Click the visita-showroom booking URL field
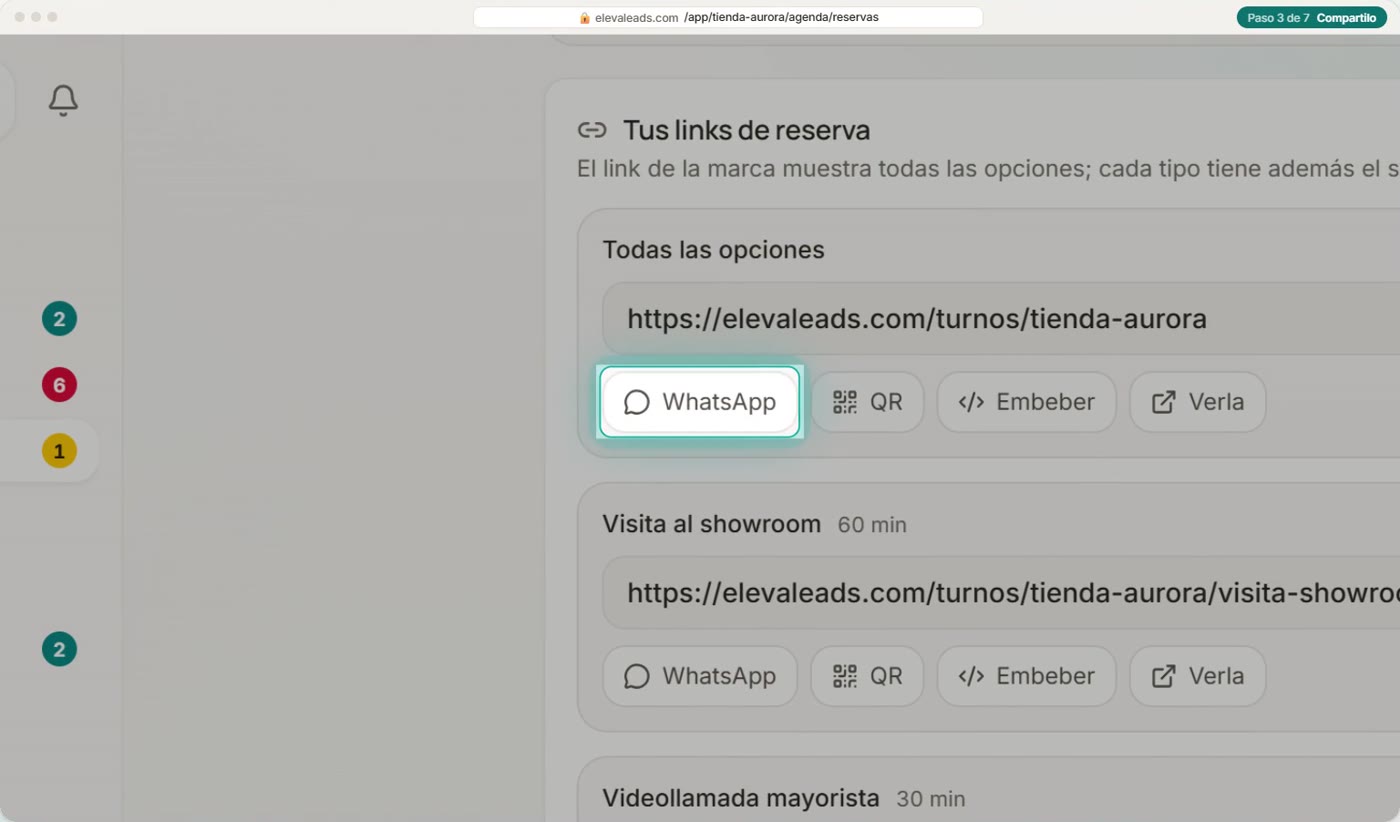The height and width of the screenshot is (822, 1400). click(1001, 593)
